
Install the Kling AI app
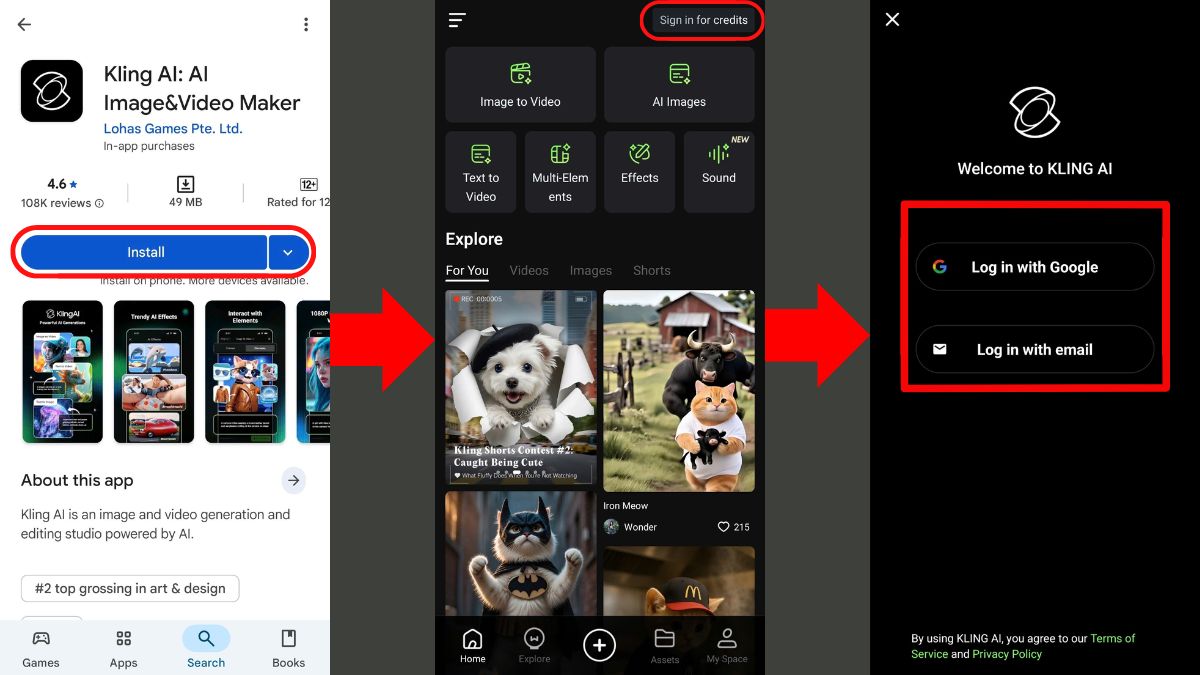145,253
